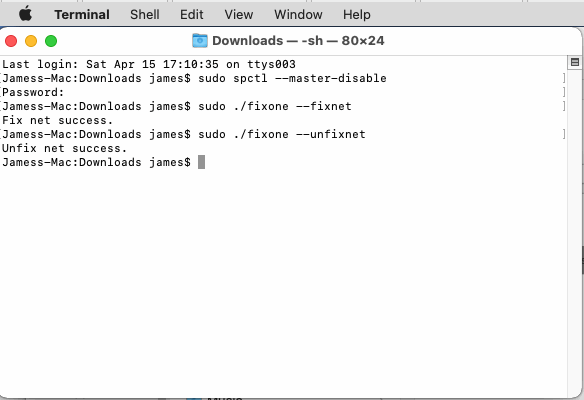Open the Edit menu
This screenshot has width=584, height=400.
(191, 15)
